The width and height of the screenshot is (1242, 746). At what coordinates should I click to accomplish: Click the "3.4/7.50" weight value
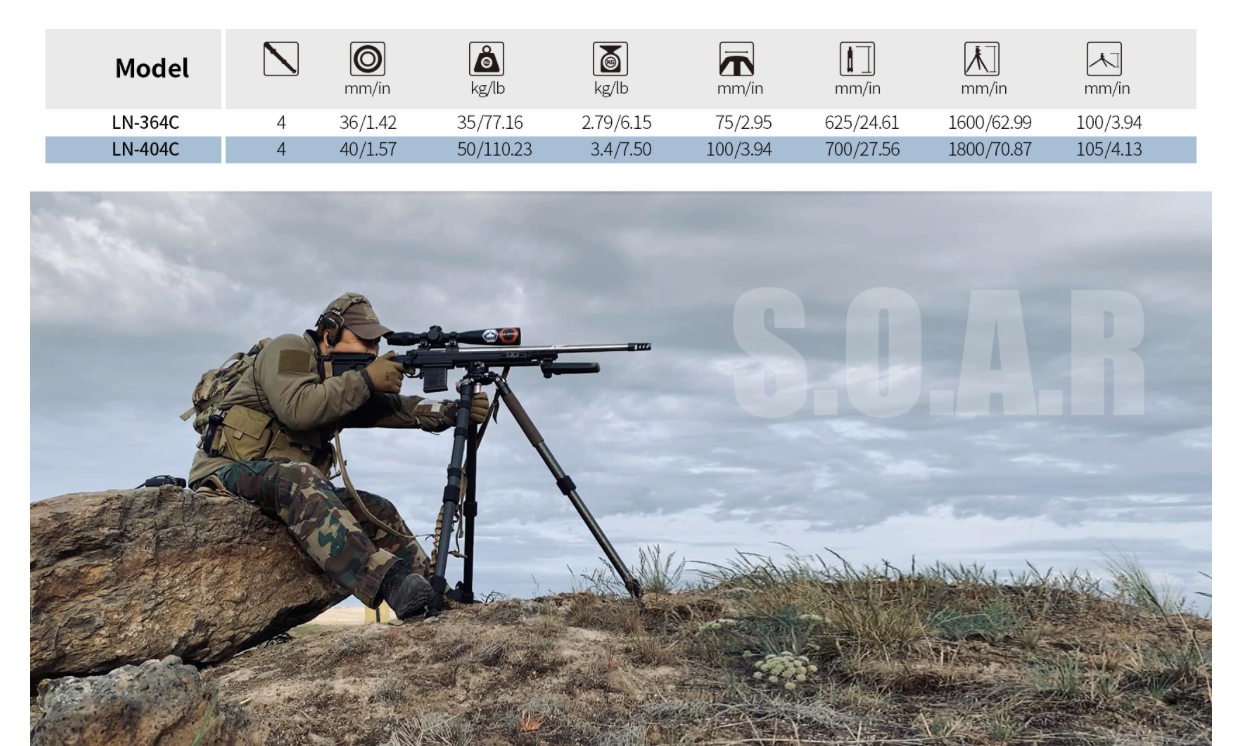coord(621,150)
